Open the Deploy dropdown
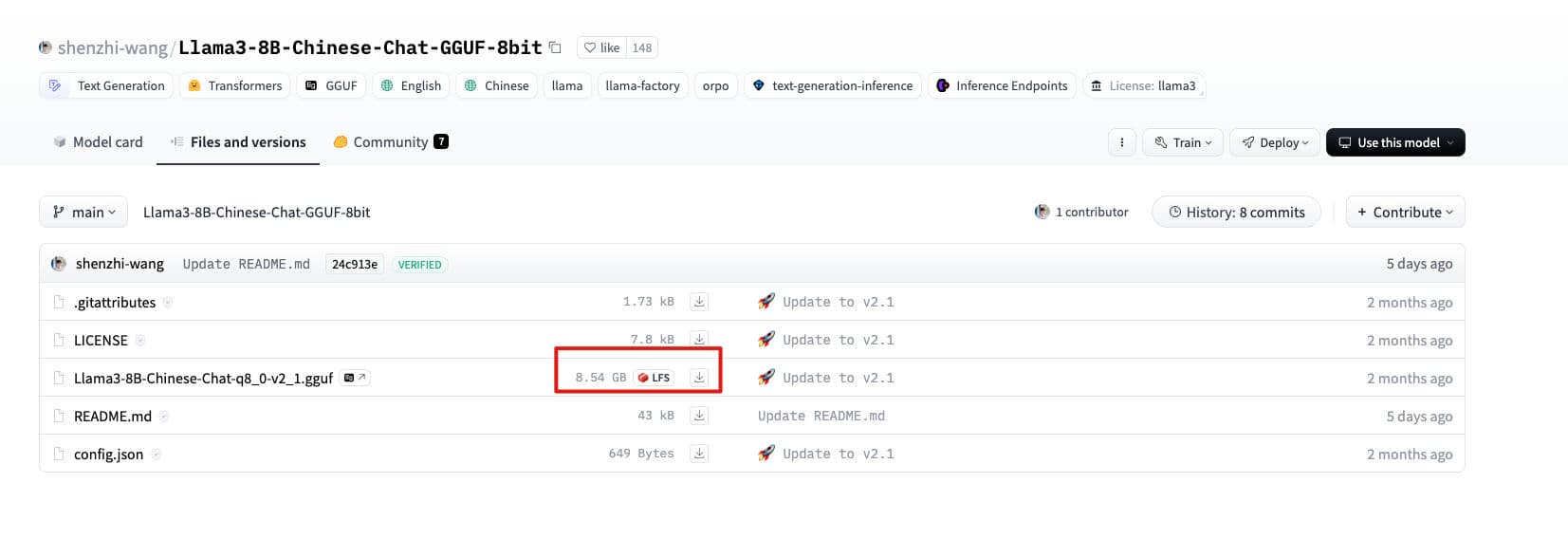Viewport: 1568px width, 539px height. click(x=1275, y=142)
